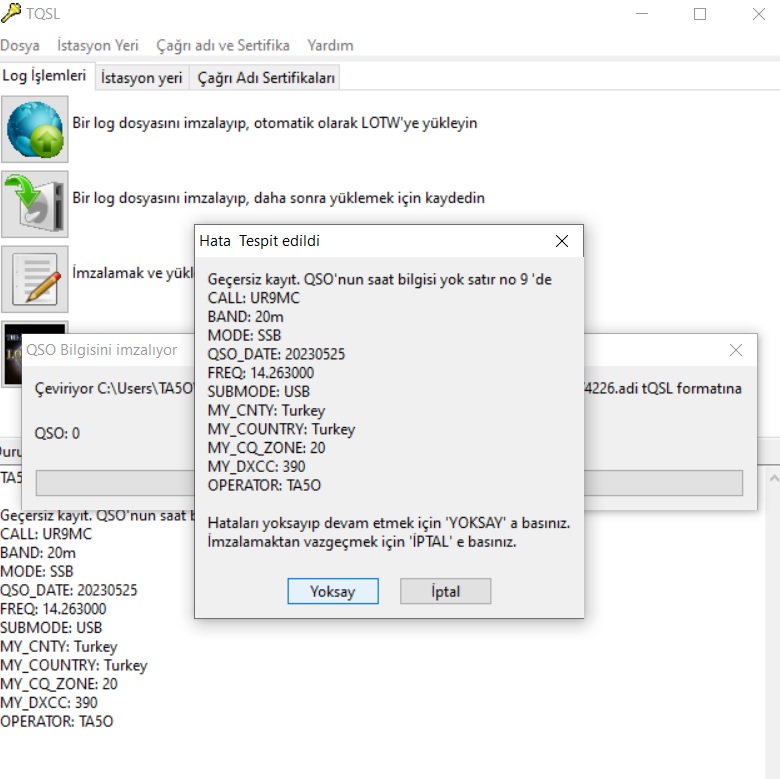The image size is (780, 779).
Task: Click the status log scrollbar up arrow
Action: [x=774, y=479]
